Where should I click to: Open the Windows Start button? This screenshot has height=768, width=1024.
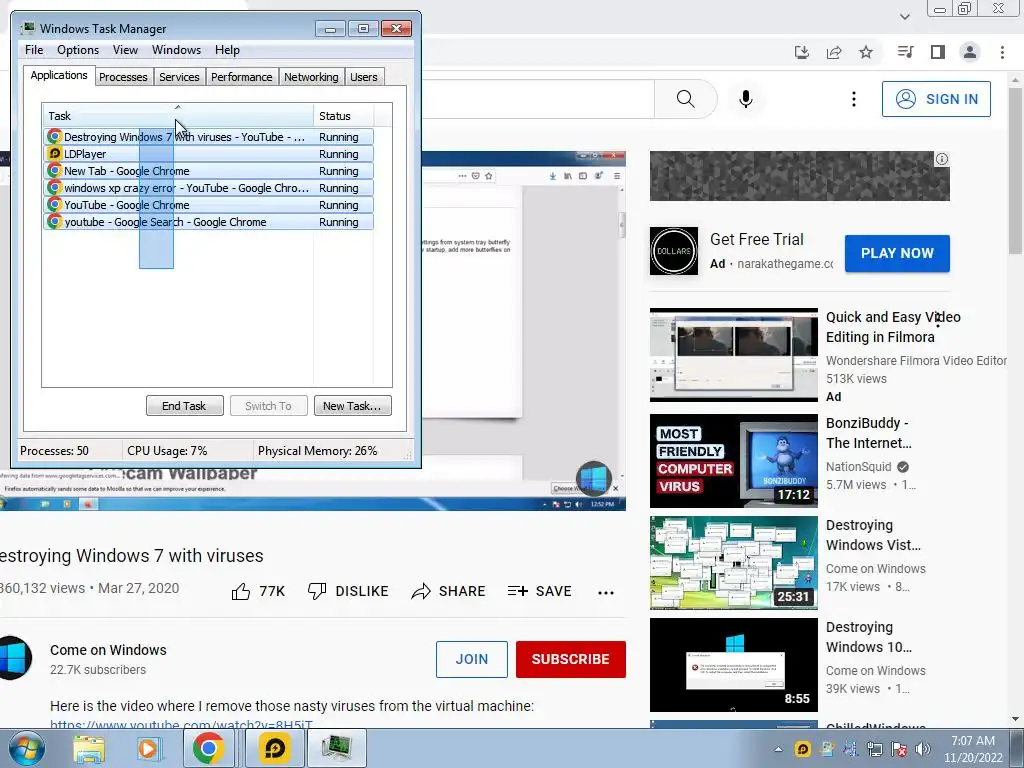click(27, 748)
